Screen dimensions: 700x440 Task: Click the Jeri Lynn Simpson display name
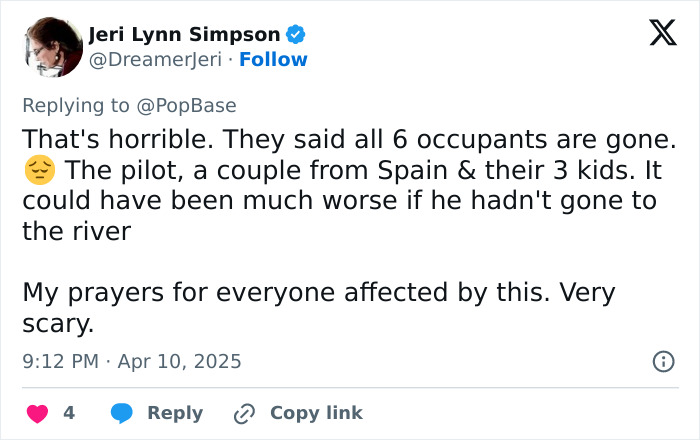(185, 35)
